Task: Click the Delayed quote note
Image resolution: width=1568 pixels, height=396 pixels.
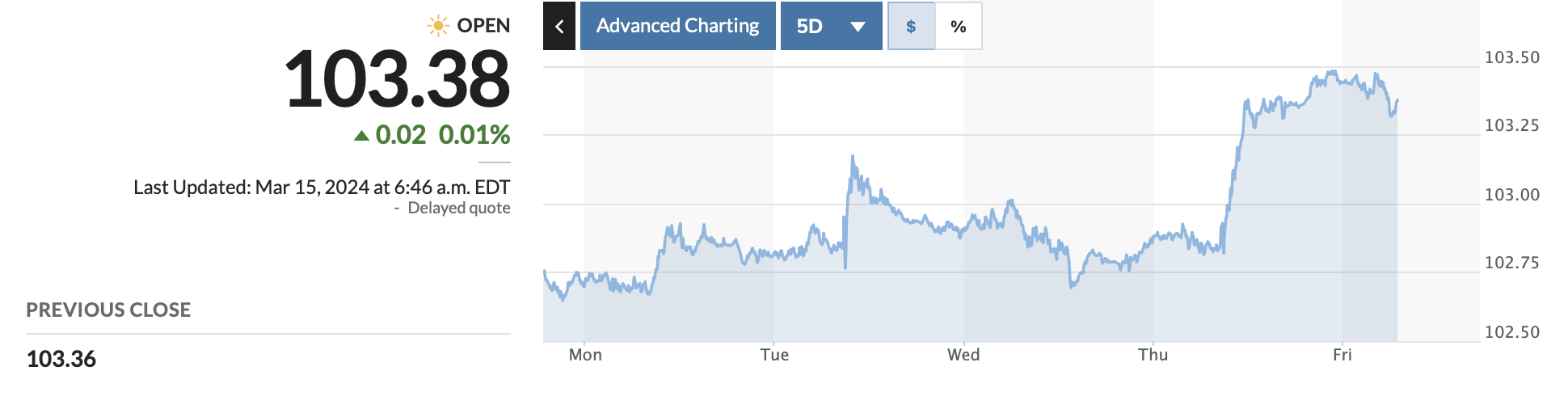Action: pyautogui.click(x=458, y=208)
